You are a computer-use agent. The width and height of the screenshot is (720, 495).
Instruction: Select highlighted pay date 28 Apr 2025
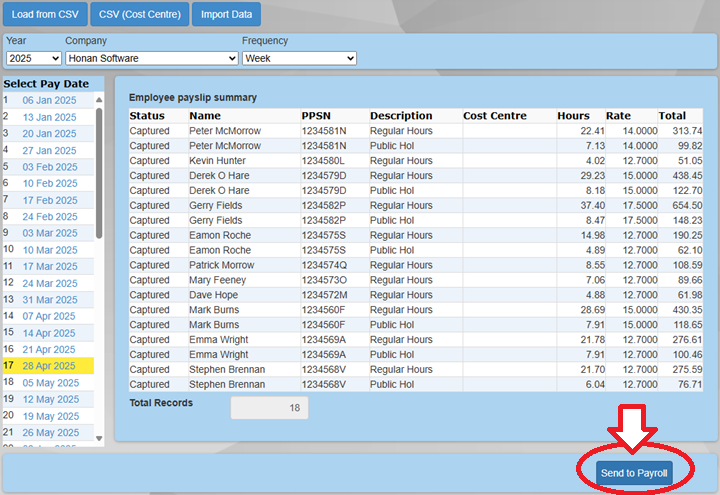[x=49, y=366]
